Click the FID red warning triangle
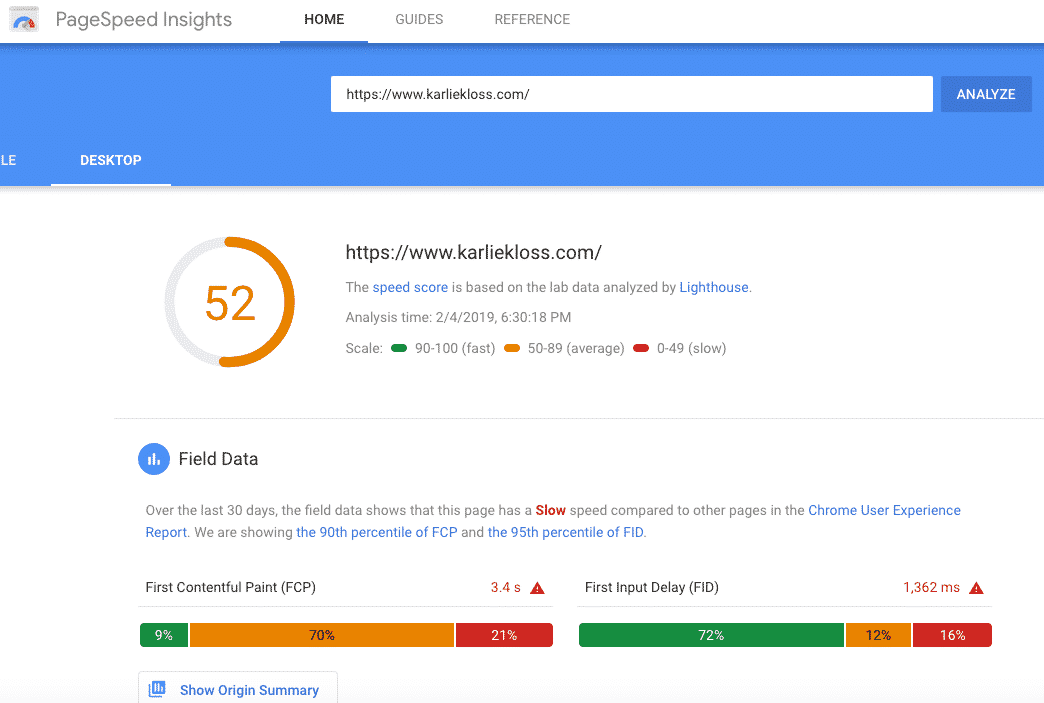The width and height of the screenshot is (1044, 703). tap(976, 588)
